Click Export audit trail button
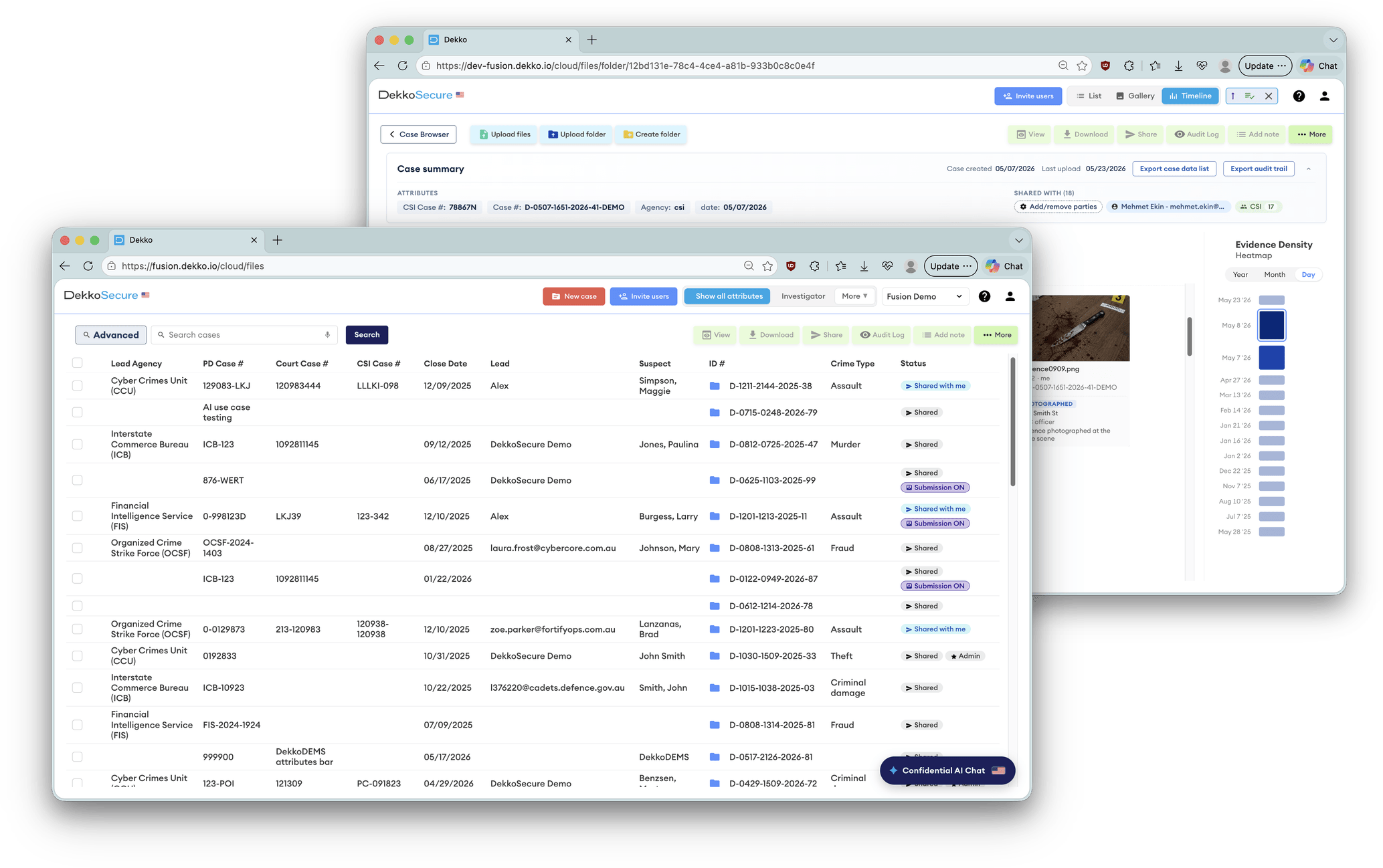The width and height of the screenshot is (1383, 868). click(1259, 169)
